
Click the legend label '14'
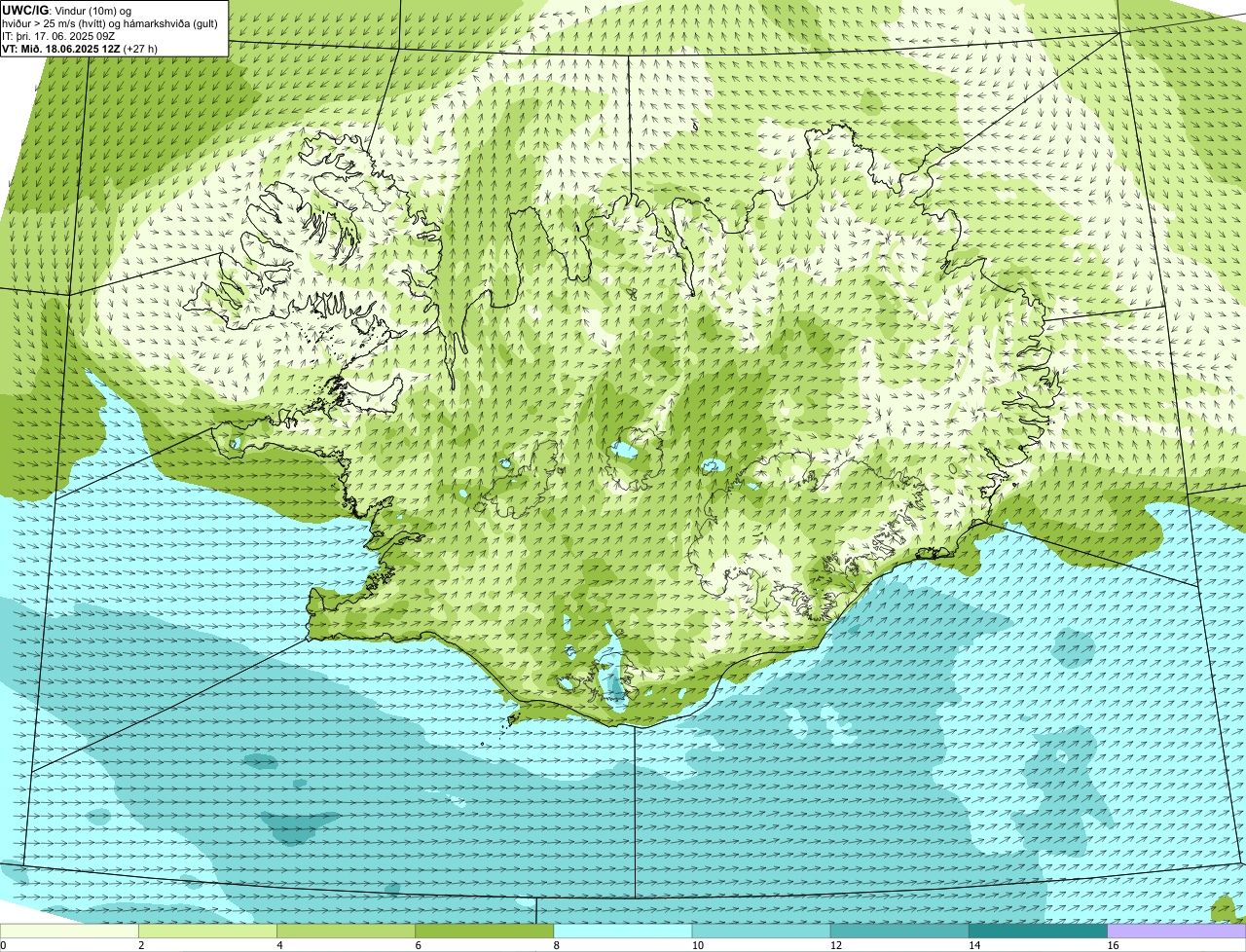(973, 945)
